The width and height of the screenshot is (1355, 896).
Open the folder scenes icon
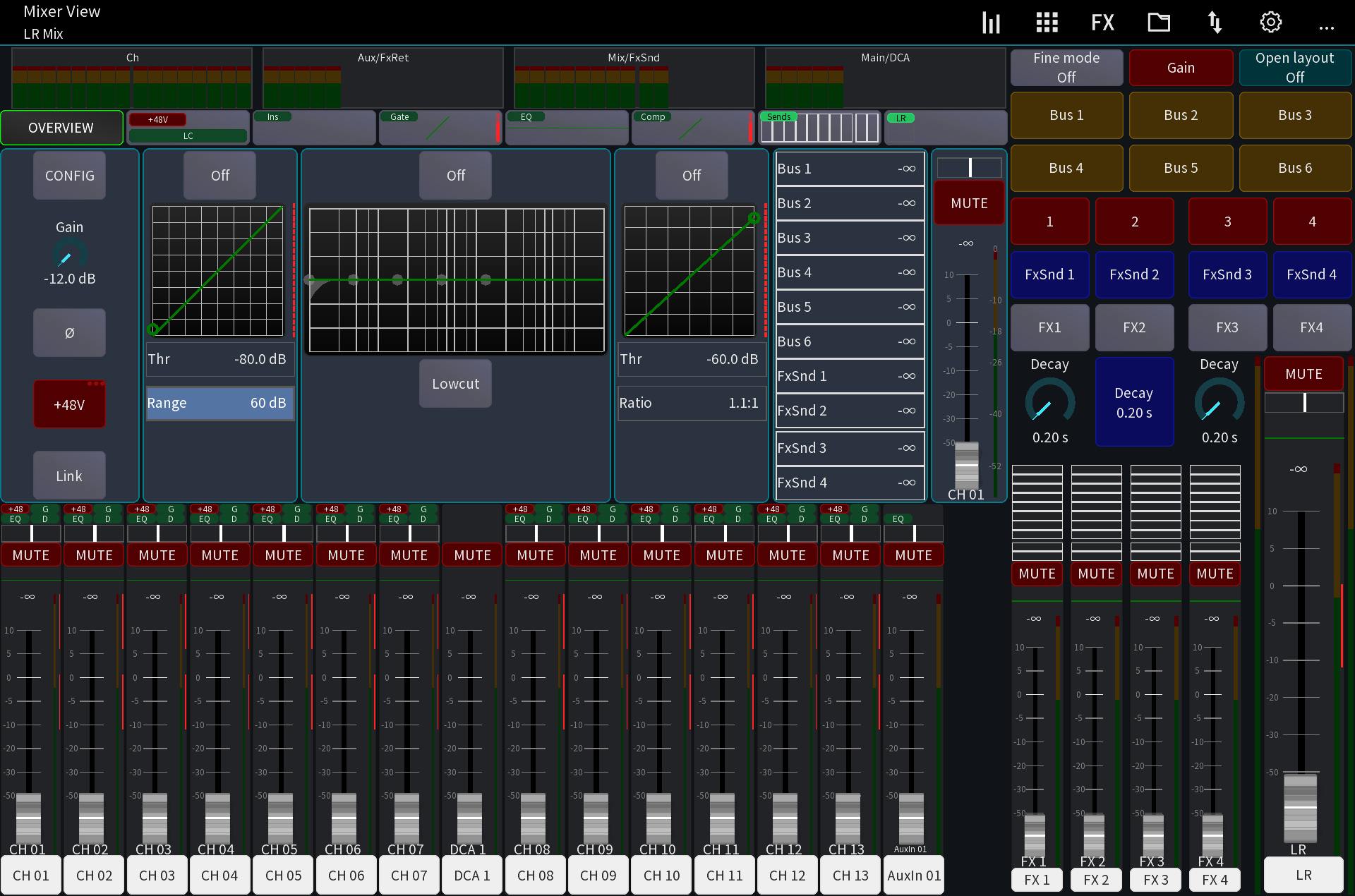pyautogui.click(x=1158, y=23)
